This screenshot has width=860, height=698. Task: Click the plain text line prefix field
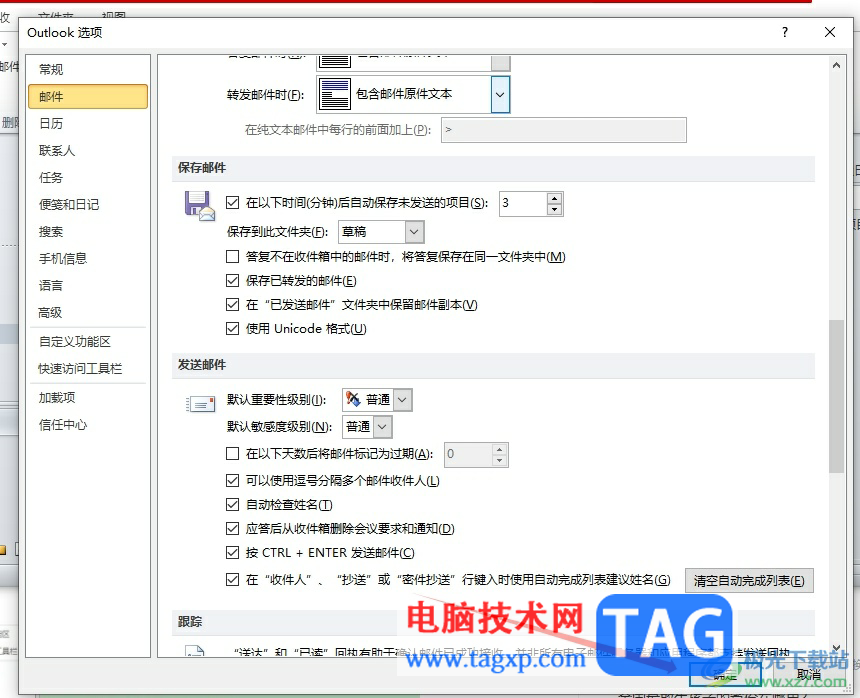pyautogui.click(x=563, y=130)
